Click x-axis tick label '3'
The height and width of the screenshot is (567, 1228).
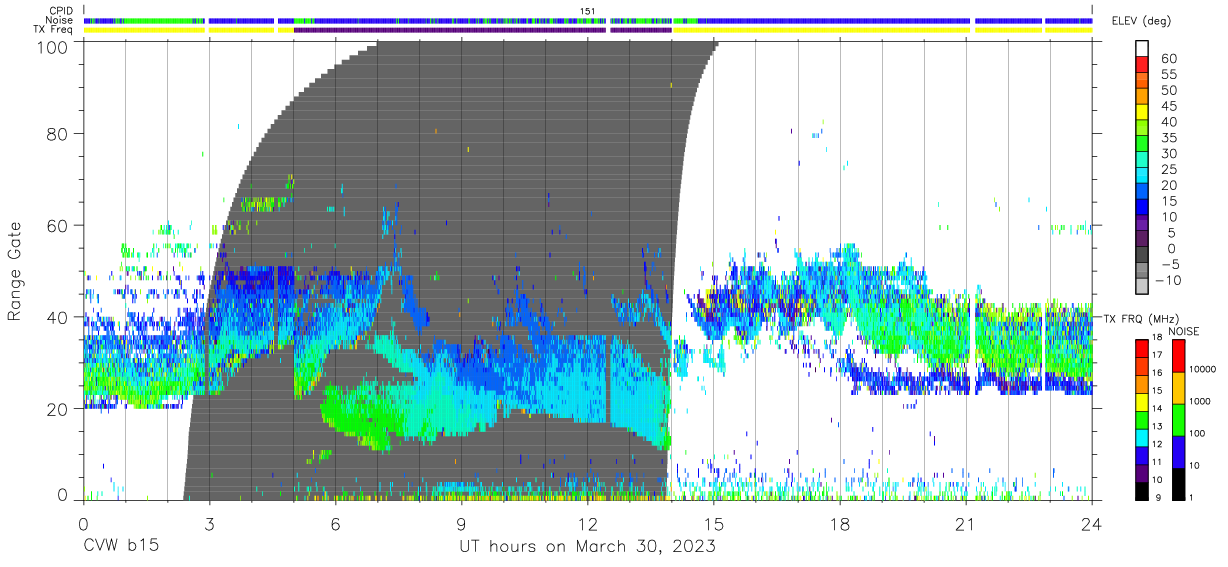click(209, 523)
